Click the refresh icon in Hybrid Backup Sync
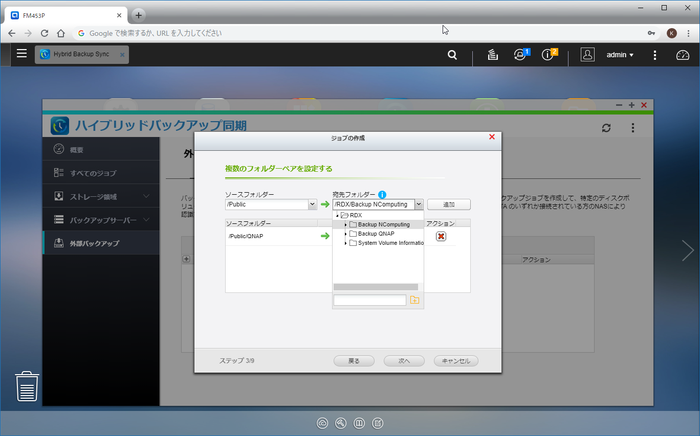Viewport: 700px width, 436px height. 606,128
